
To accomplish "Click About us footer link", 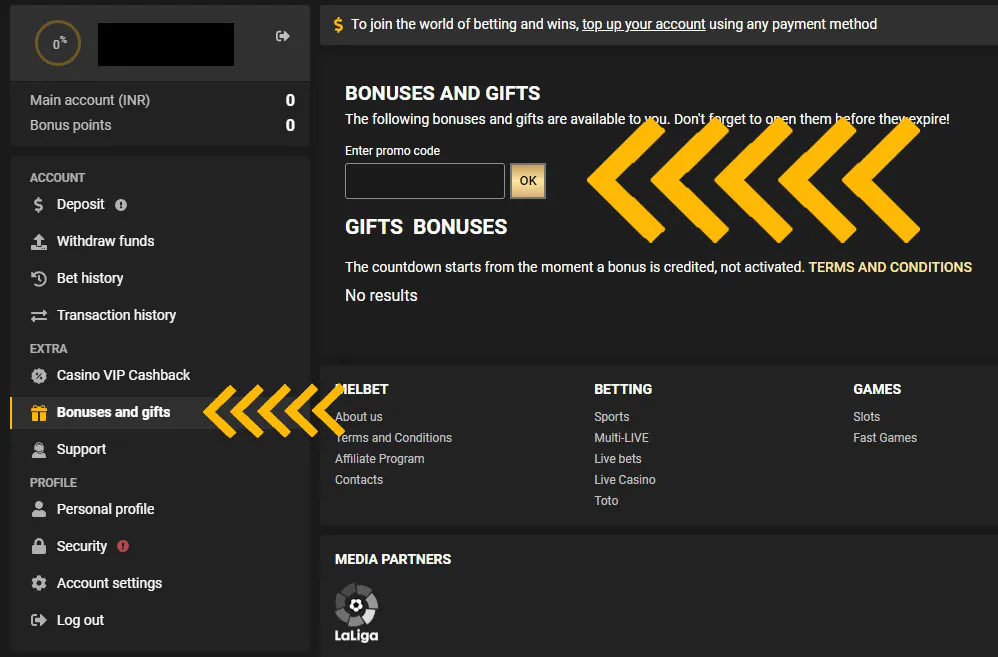I will (x=358, y=417).
